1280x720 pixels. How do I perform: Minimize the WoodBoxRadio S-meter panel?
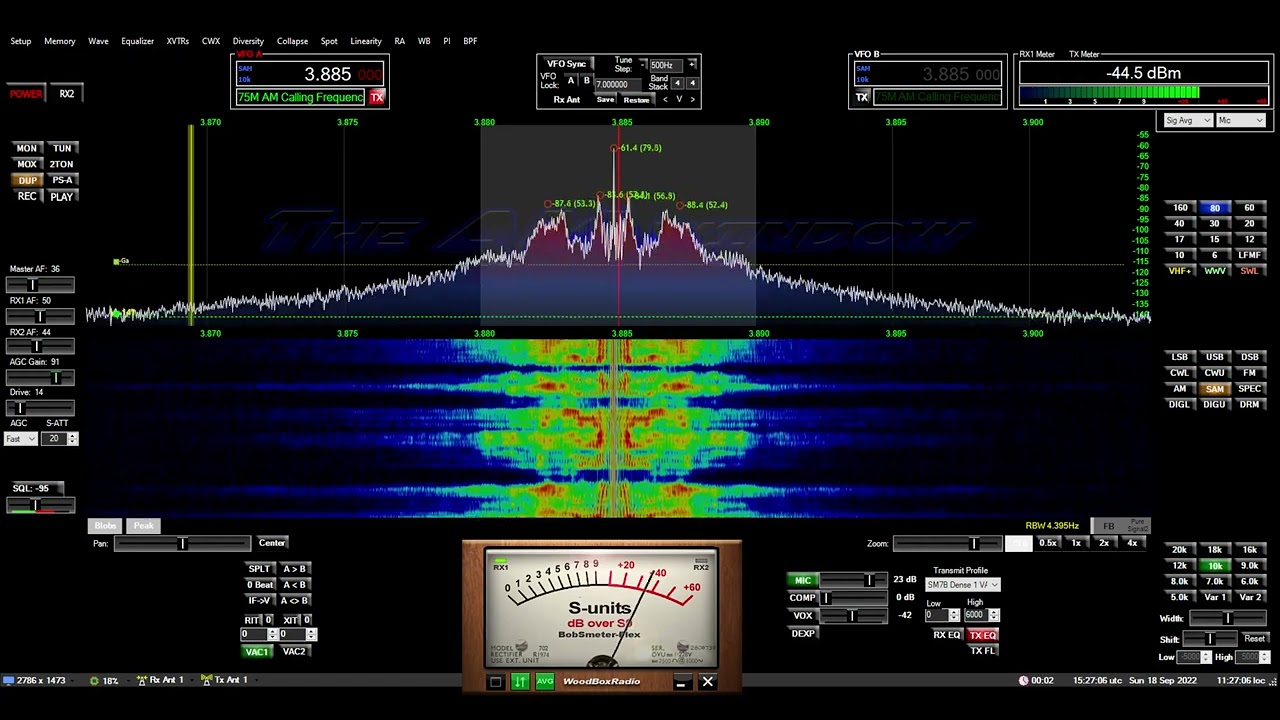coord(681,682)
